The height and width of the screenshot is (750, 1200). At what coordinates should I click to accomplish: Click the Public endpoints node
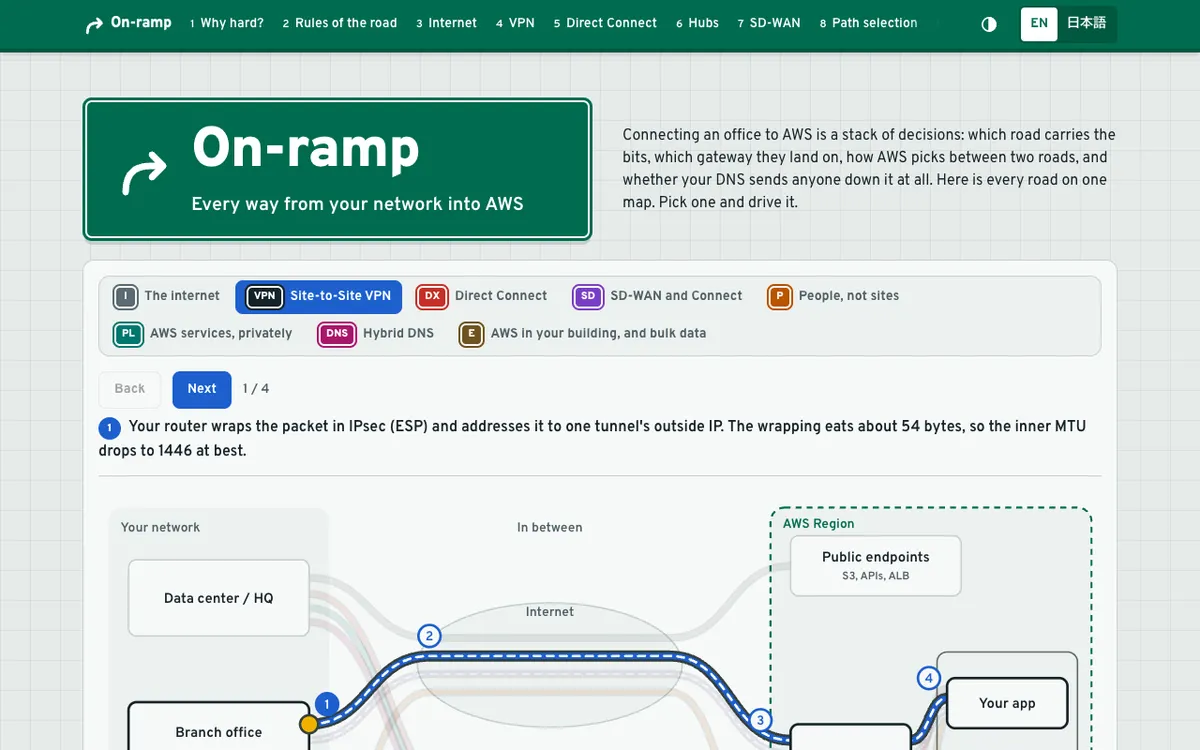pos(876,566)
